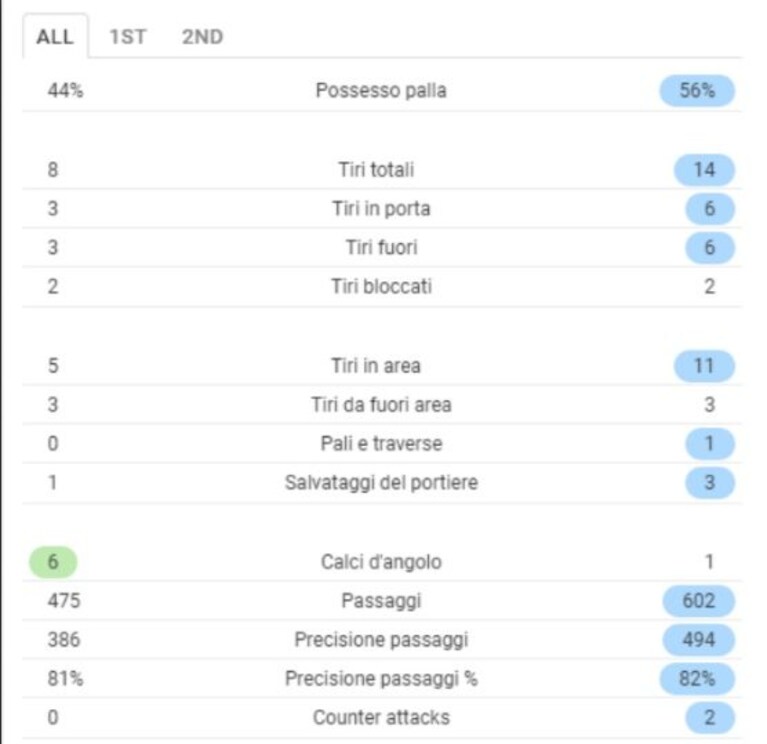Screen dimensions: 767x744
Task: Click the Tiri fuori label
Action: [382, 248]
